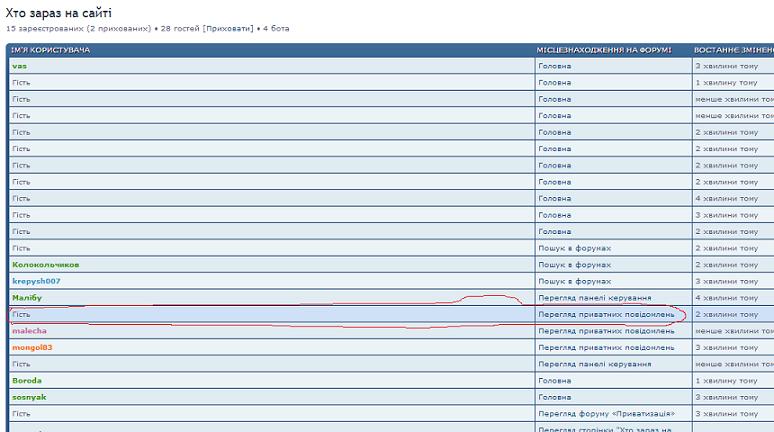Image resolution: width=774 pixels, height=432 pixels.
Task: Open user profile of vas
Action: (19, 66)
